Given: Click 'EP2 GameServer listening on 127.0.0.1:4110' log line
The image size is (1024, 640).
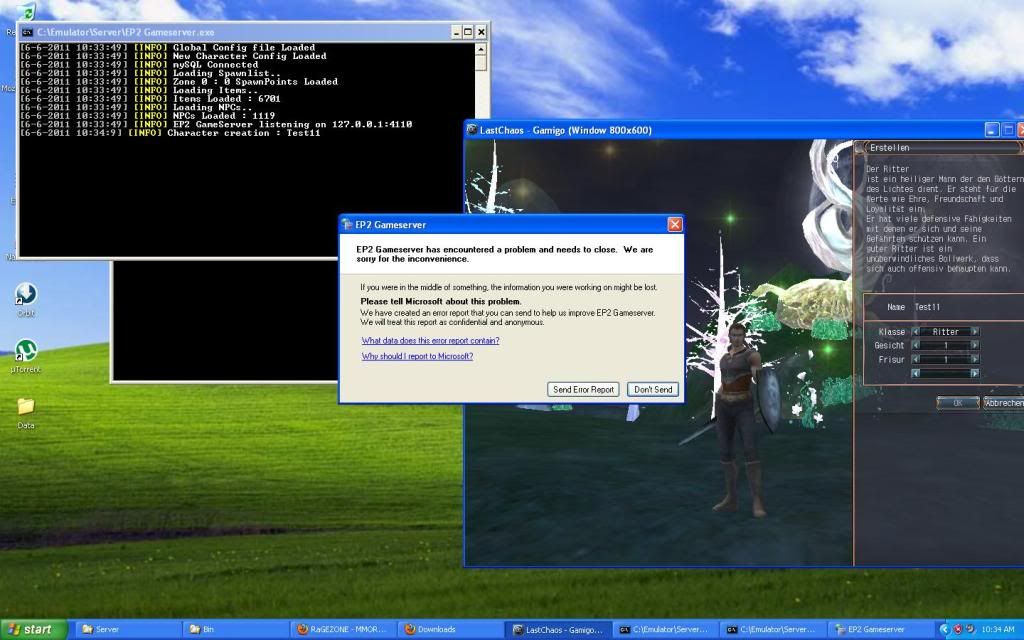Looking at the screenshot, I should (x=216, y=125).
